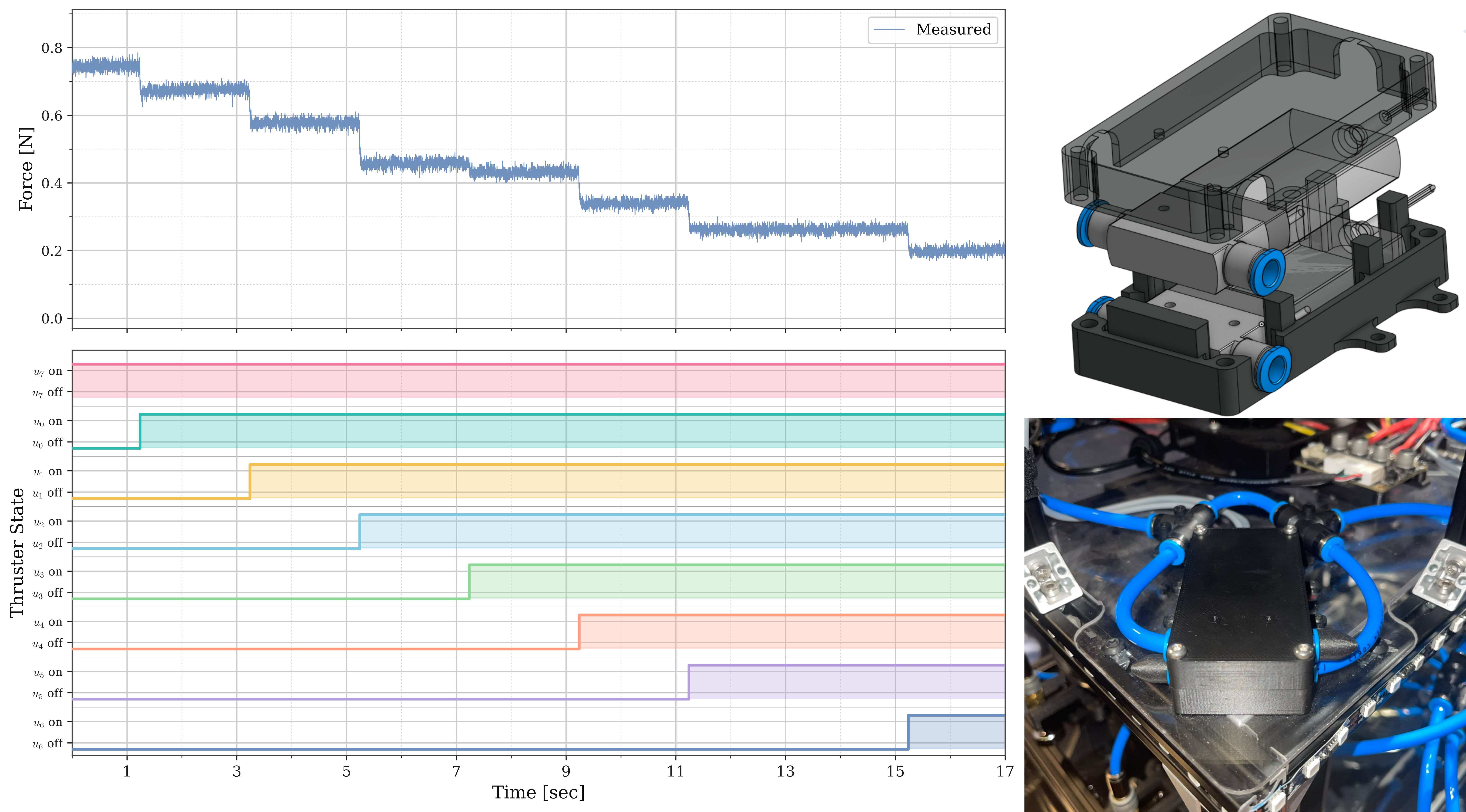Image resolution: width=1466 pixels, height=812 pixels.
Task: Click the time axis tick label 3
Action: pyautogui.click(x=237, y=772)
